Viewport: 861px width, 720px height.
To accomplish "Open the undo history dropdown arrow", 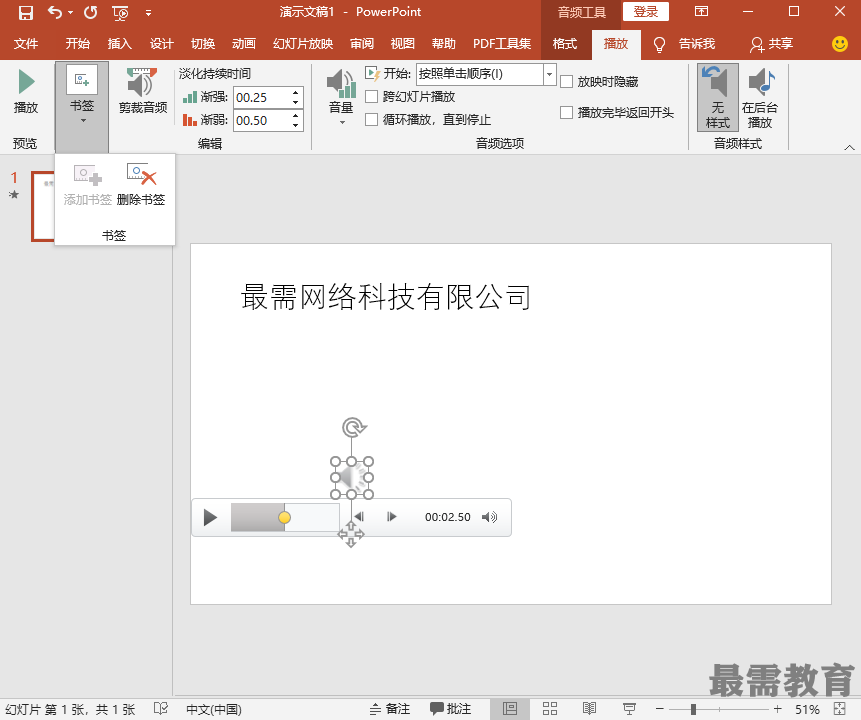I will tap(70, 12).
